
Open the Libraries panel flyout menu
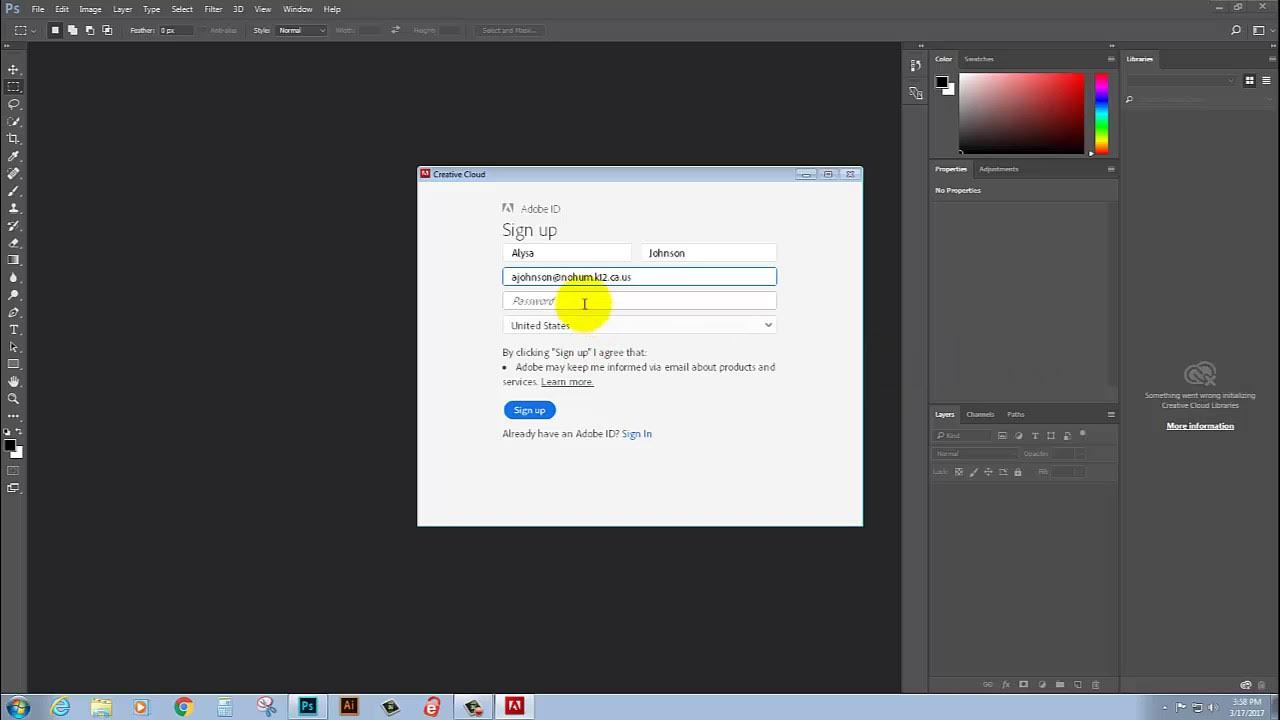(1271, 59)
